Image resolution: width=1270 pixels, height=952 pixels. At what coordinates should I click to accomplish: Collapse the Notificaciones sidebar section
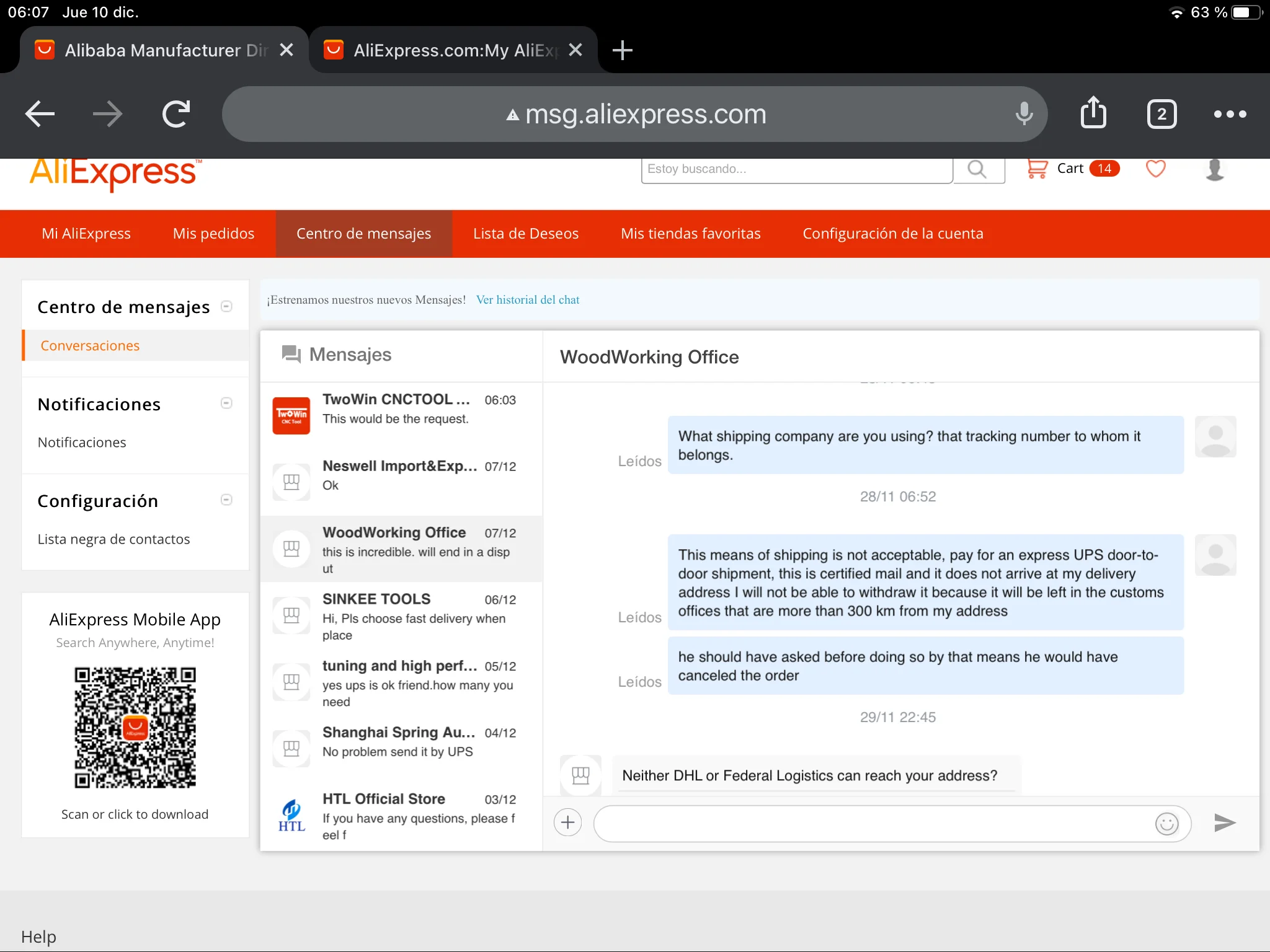tap(226, 403)
